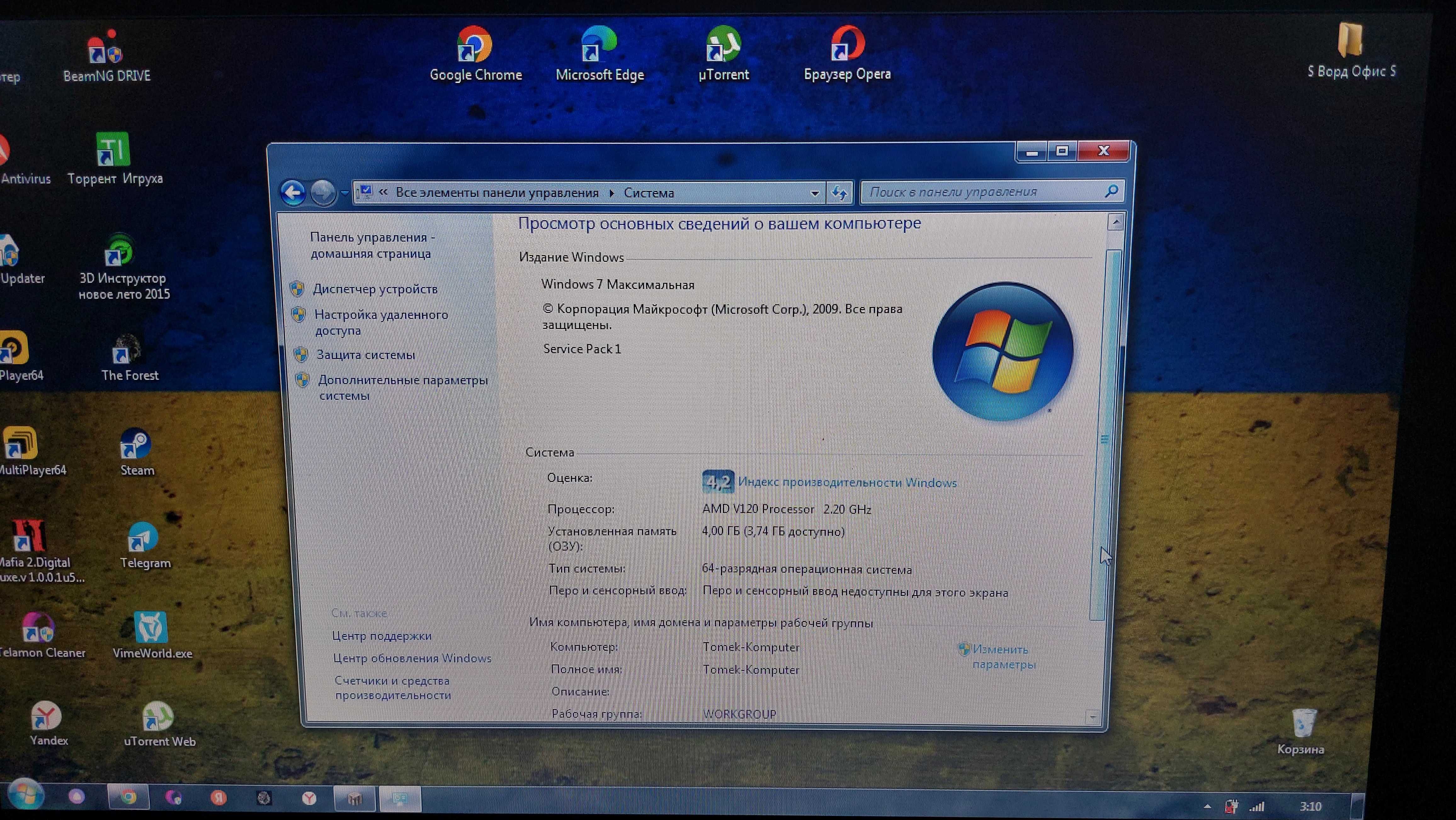Expand address bar history dropdown
The image size is (1456, 820).
coord(815,193)
